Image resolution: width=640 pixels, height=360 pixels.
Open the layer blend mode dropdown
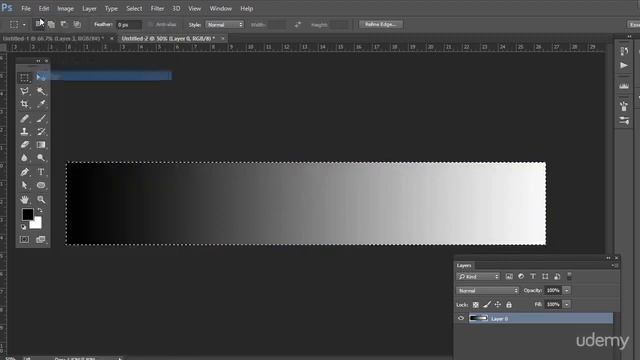click(x=487, y=291)
